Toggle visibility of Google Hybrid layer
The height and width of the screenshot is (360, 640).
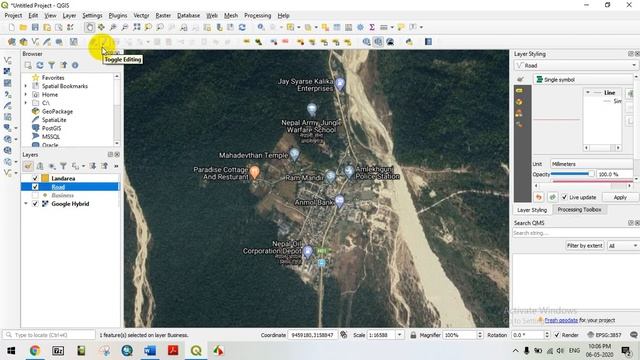(35, 204)
